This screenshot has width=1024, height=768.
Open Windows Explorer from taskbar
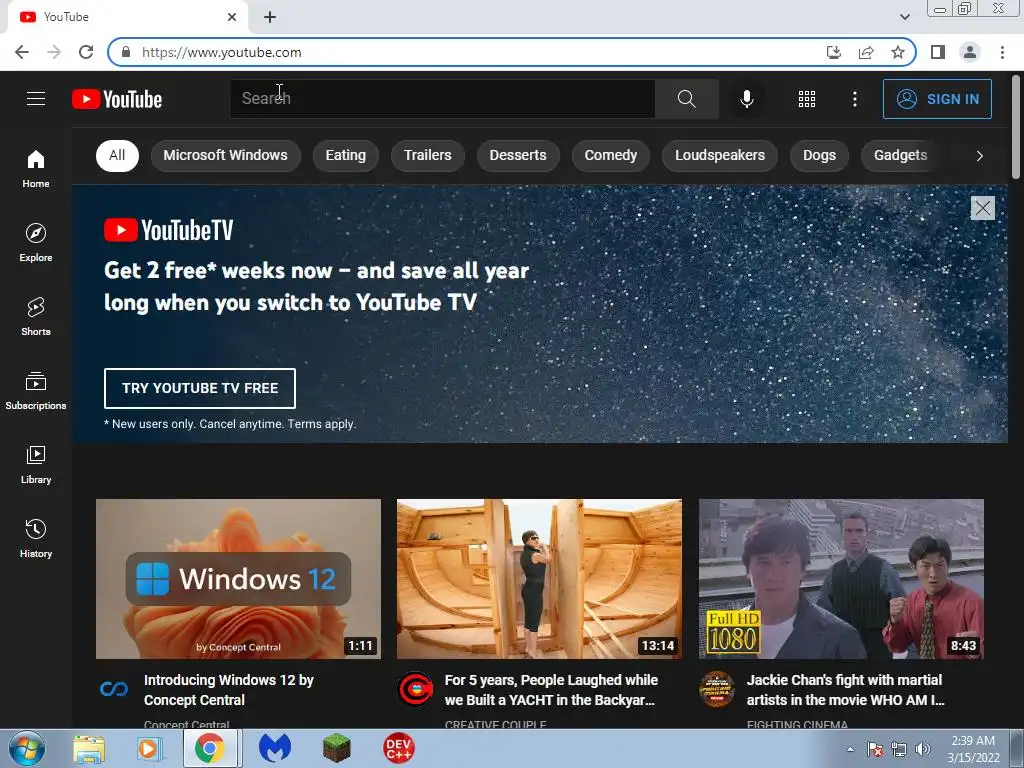point(89,748)
